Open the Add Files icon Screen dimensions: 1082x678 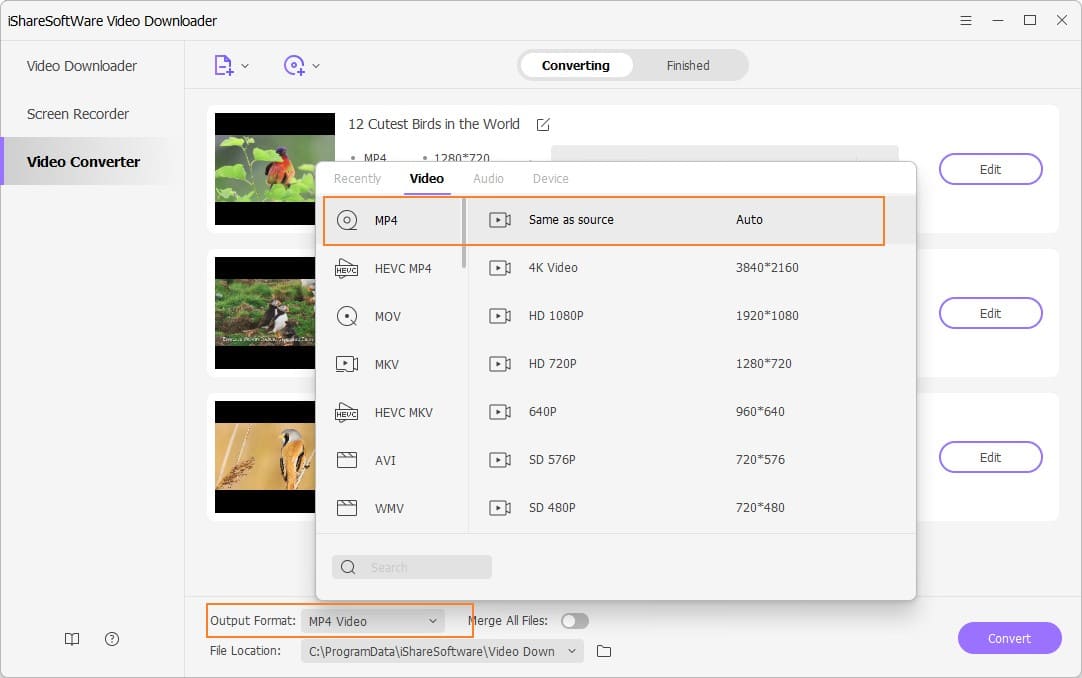point(225,64)
